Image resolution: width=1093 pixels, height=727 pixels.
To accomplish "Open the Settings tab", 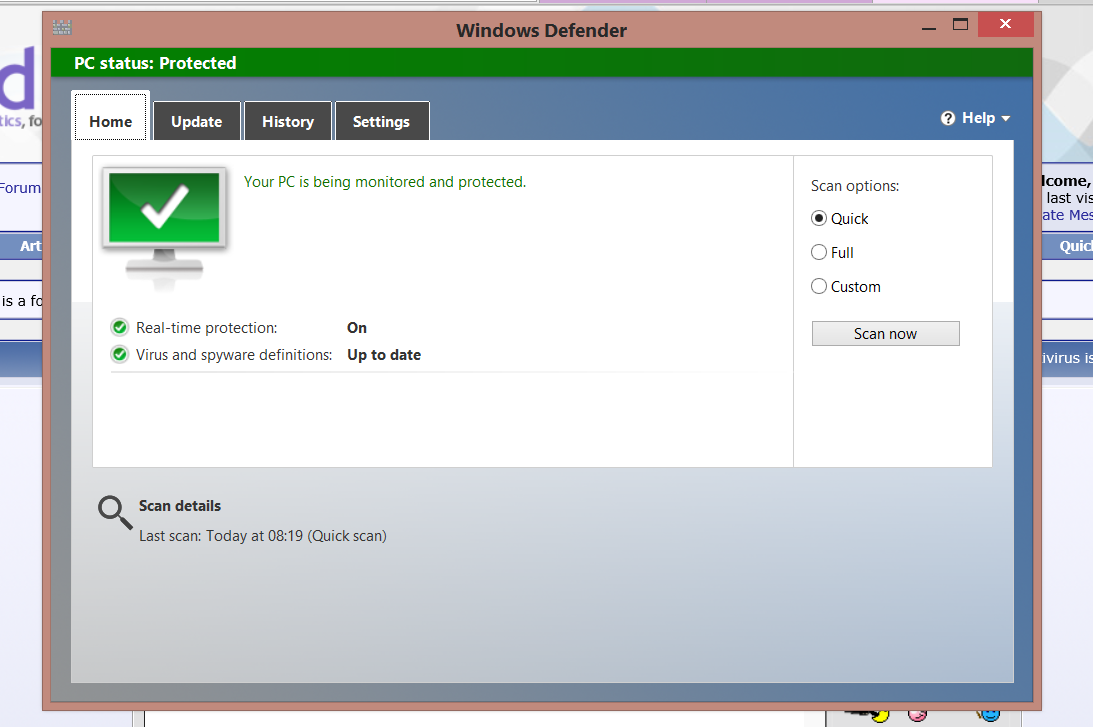I will click(x=381, y=121).
